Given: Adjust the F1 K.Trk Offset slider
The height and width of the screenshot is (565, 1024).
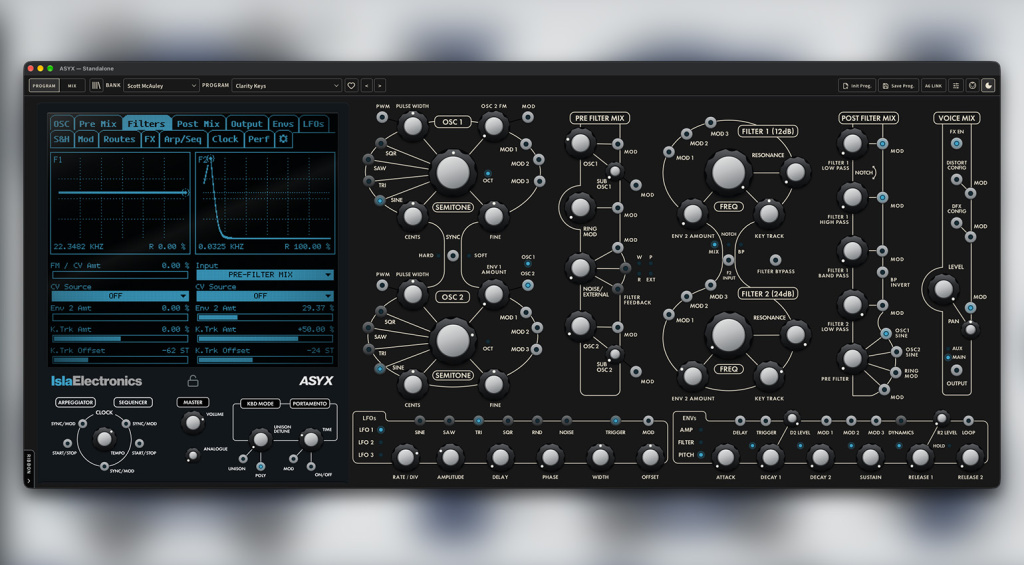Looking at the screenshot, I should 120,360.
